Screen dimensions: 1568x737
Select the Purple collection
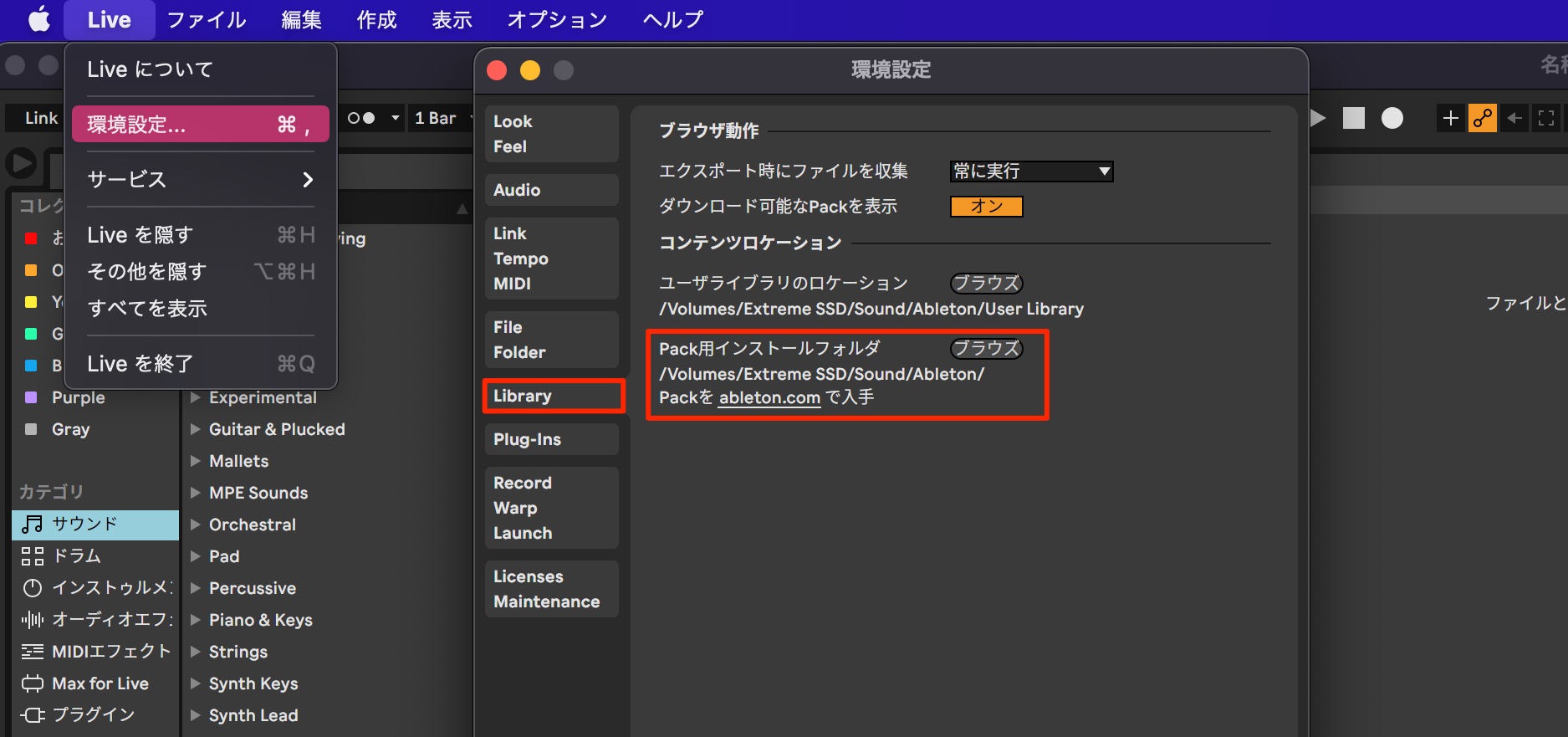tap(95, 397)
